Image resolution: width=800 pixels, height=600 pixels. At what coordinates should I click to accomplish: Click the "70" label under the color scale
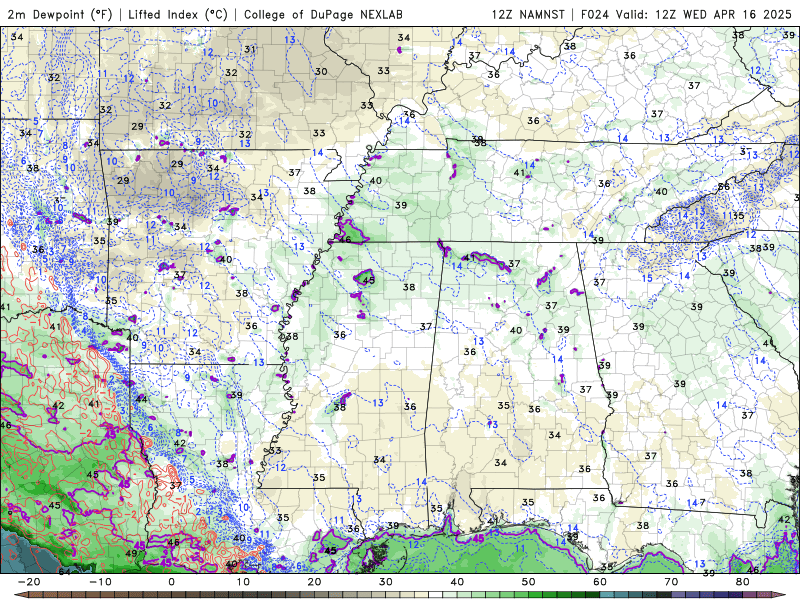pos(671,582)
